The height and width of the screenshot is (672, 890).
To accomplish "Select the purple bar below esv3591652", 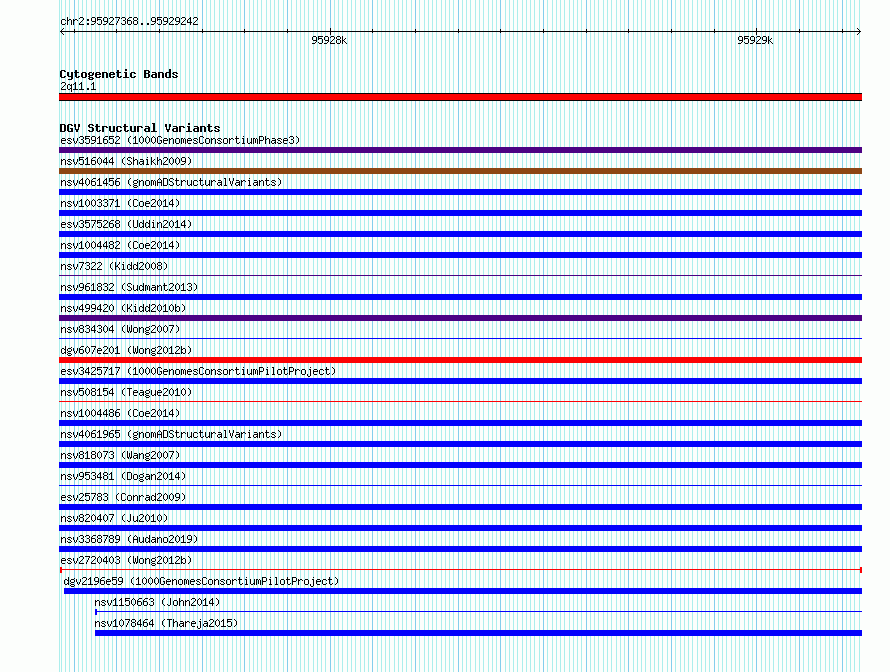I will (460, 150).
